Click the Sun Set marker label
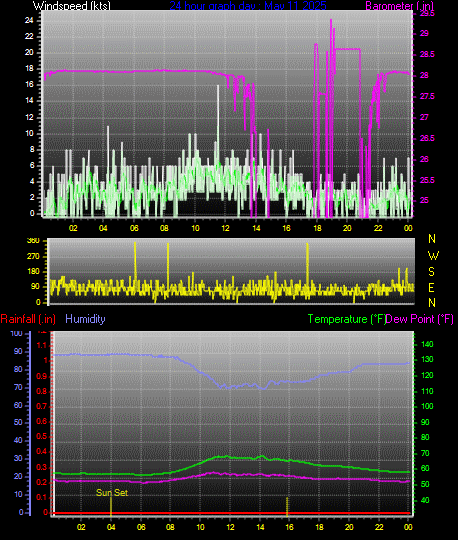 pyautogui.click(x=112, y=492)
